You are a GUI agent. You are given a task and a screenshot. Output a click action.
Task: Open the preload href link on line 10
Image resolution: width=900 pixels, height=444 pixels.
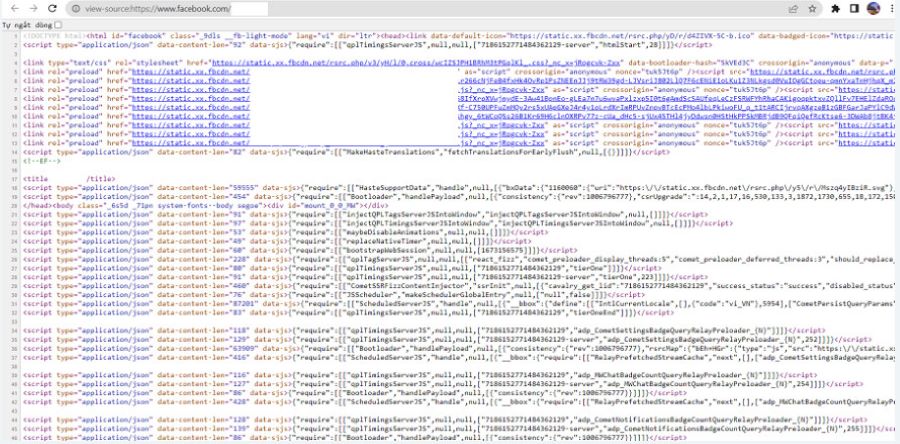coord(191,116)
